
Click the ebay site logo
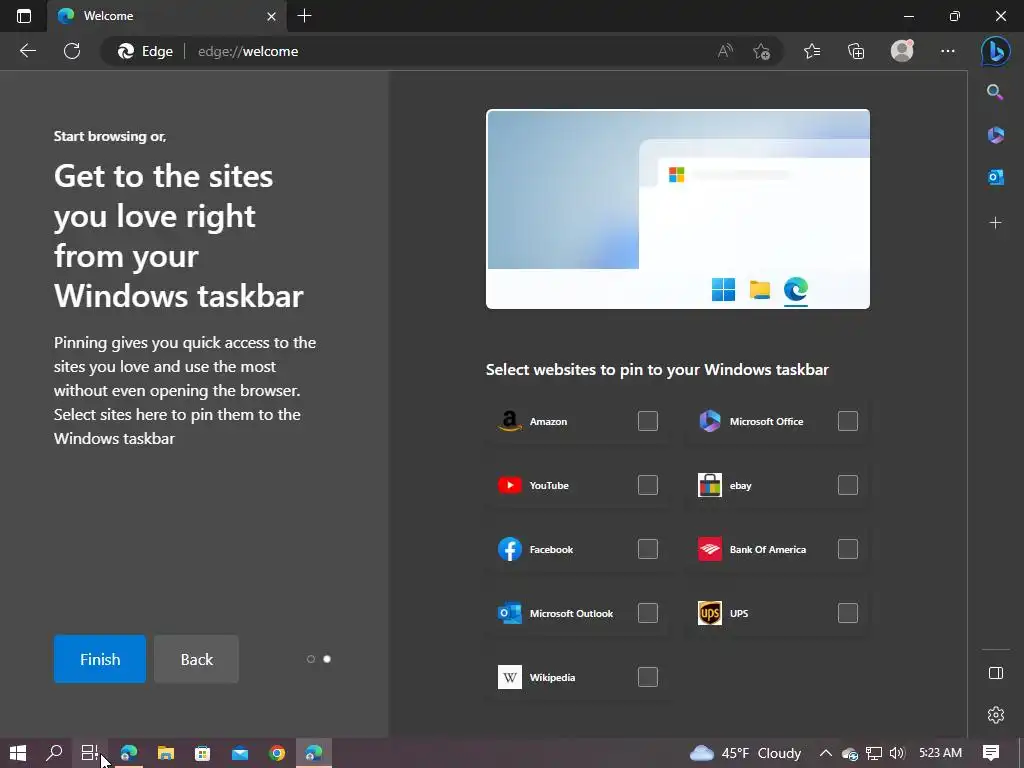point(710,485)
